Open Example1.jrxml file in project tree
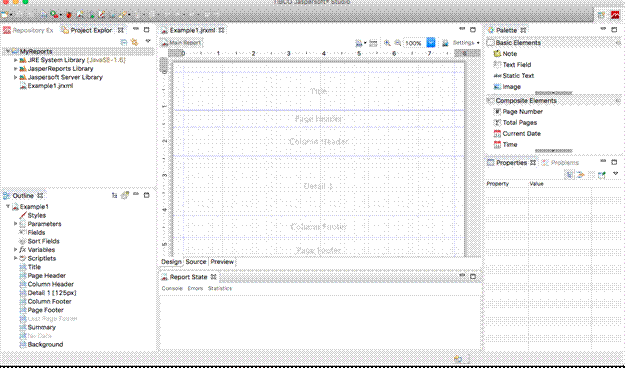631x372 pixels. click(47, 86)
